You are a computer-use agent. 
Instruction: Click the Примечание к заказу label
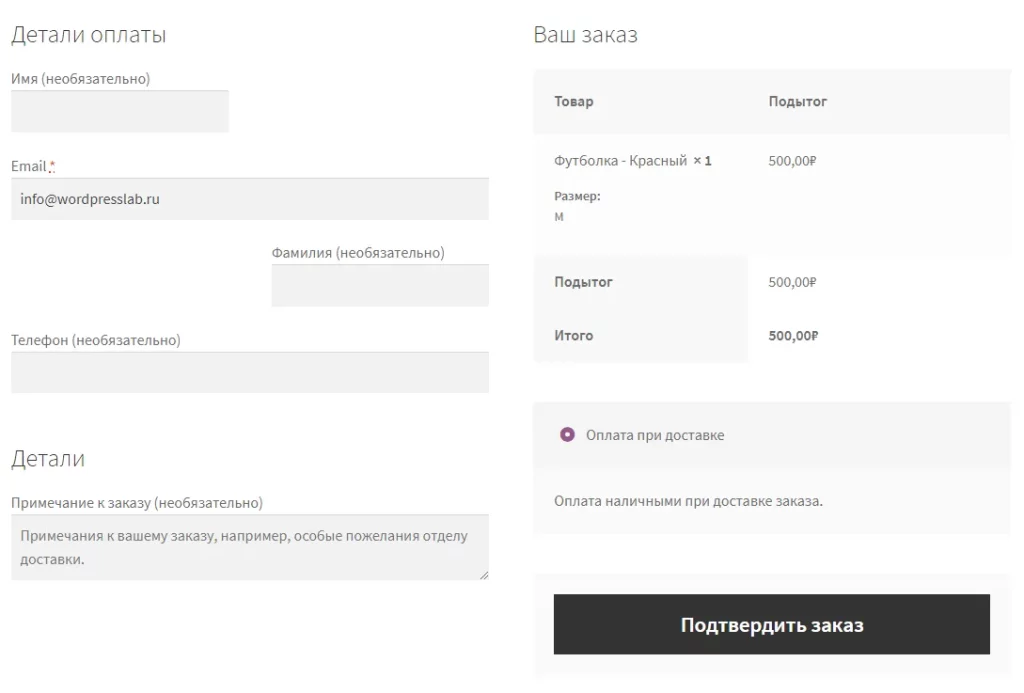click(137, 503)
